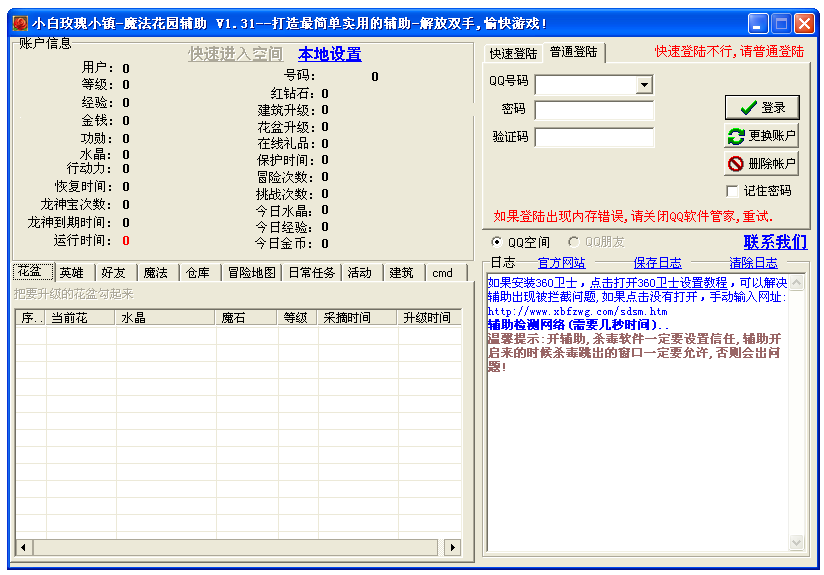This screenshot has width=824, height=575.
Task: Click the table's horizontal scrollbar track
Action: 235,547
